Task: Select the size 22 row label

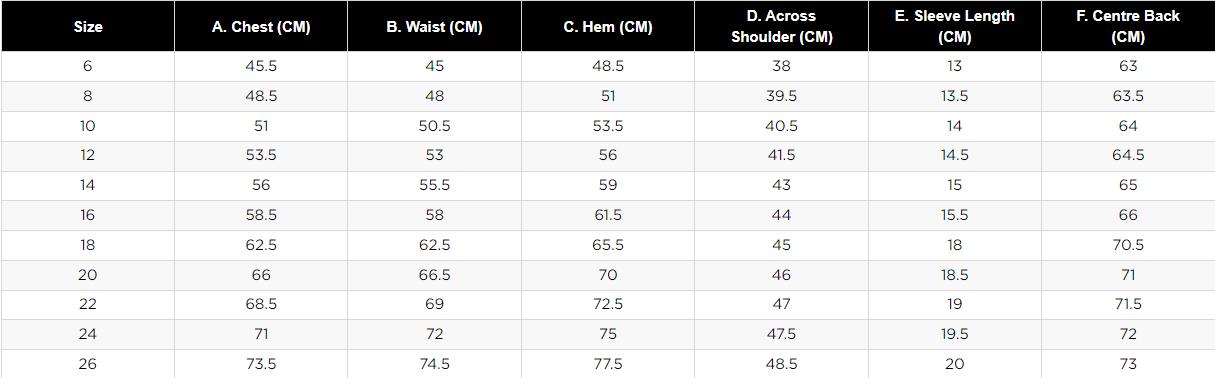Action: [88, 304]
